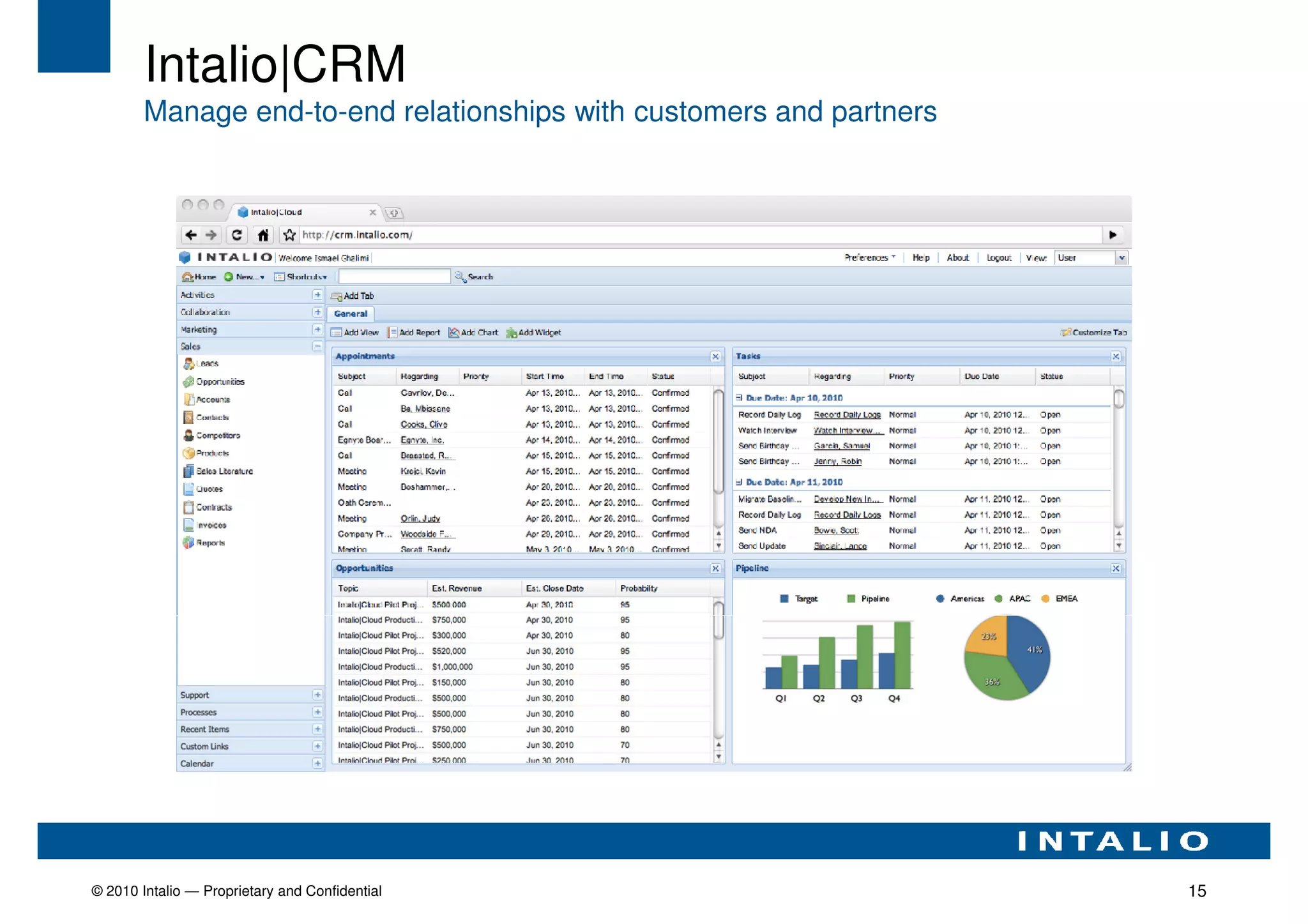The width and height of the screenshot is (1308, 924).
Task: Click Add Report
Action: [414, 332]
